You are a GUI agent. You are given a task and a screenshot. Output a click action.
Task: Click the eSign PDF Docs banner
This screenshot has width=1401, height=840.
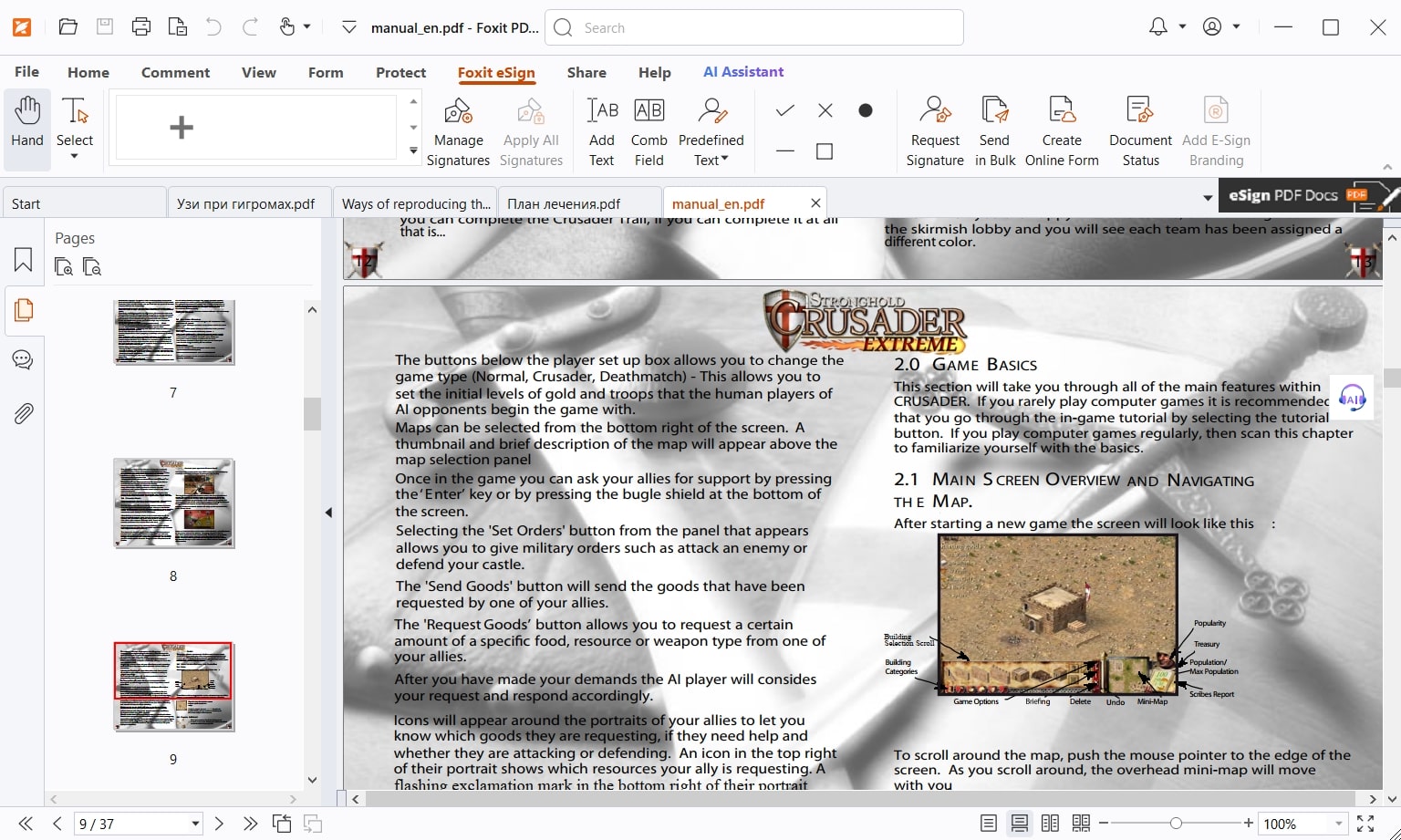pos(1309,195)
